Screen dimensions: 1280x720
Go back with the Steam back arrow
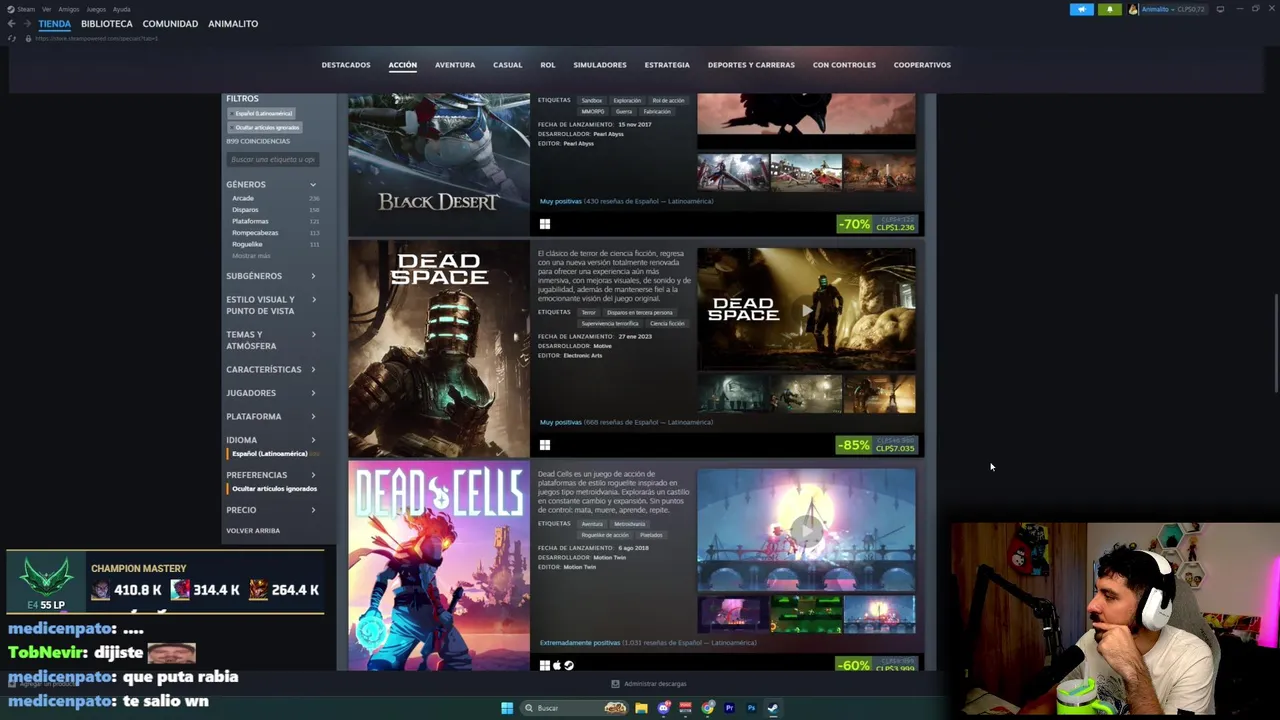11,24
